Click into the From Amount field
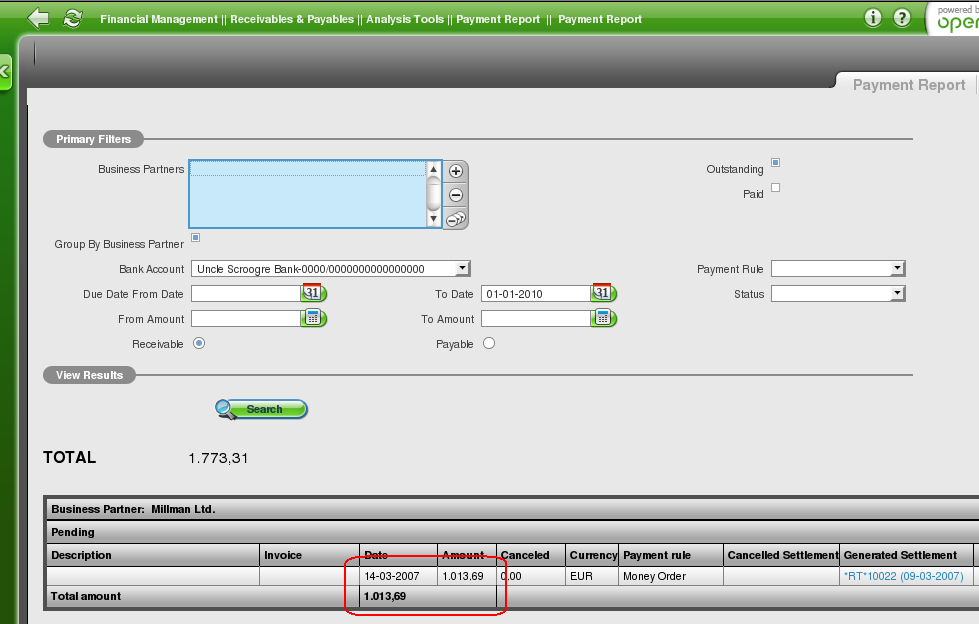Viewport: 979px width, 624px height. coord(246,319)
